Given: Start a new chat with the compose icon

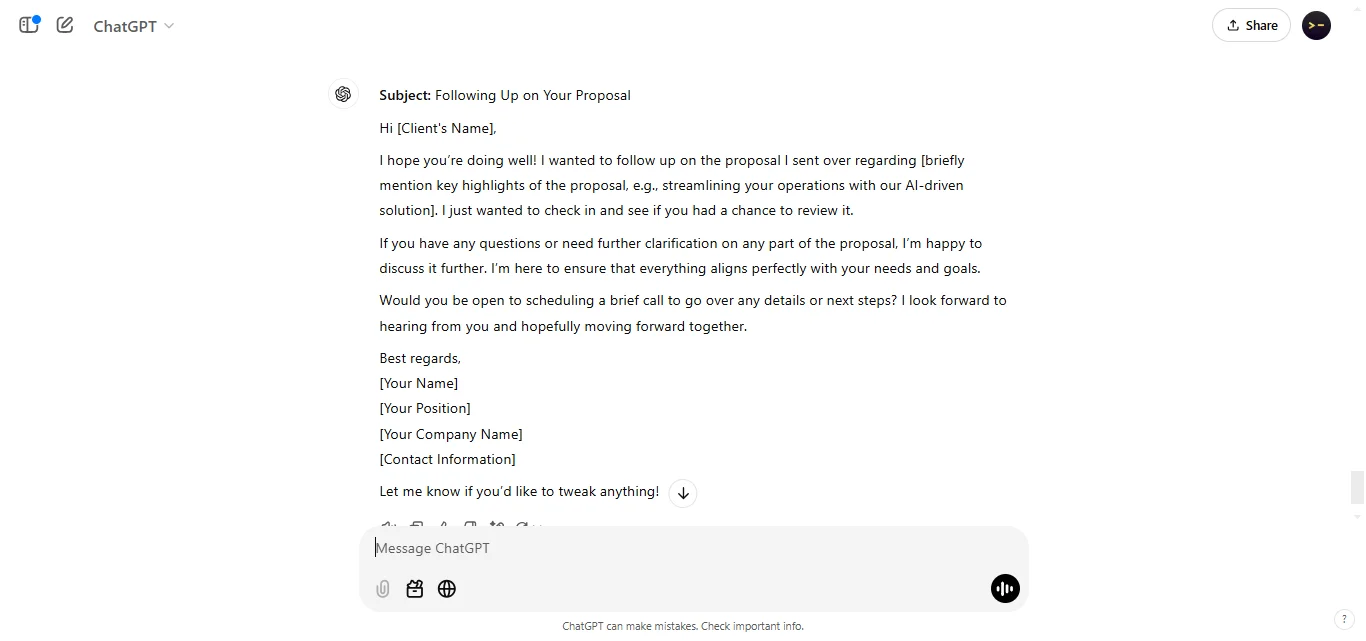Looking at the screenshot, I should coord(64,25).
